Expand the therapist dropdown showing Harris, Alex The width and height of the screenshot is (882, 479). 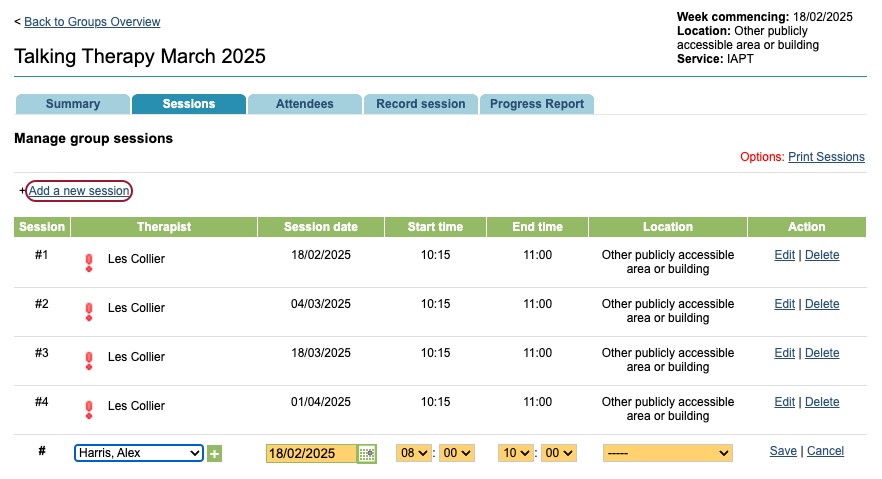[139, 453]
